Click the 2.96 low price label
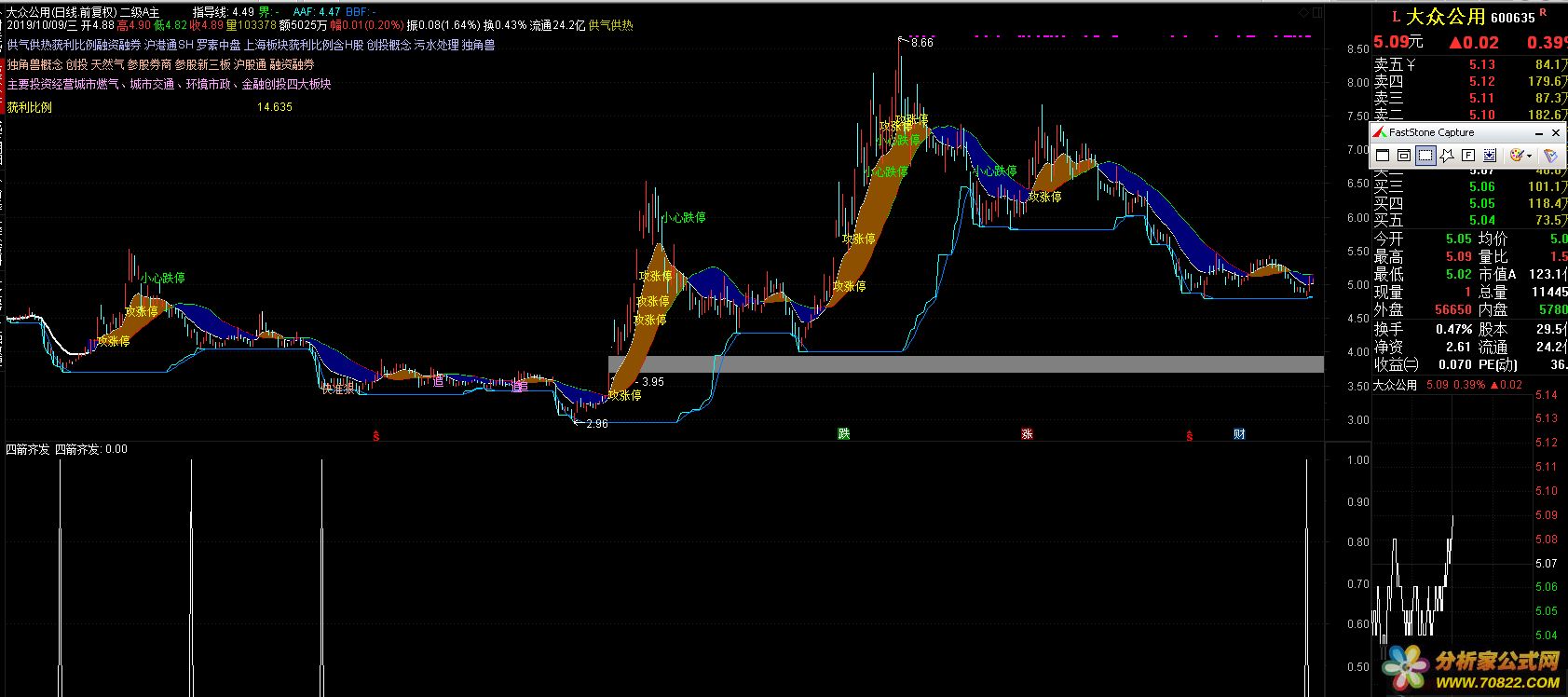The height and width of the screenshot is (697, 1568). pos(596,424)
